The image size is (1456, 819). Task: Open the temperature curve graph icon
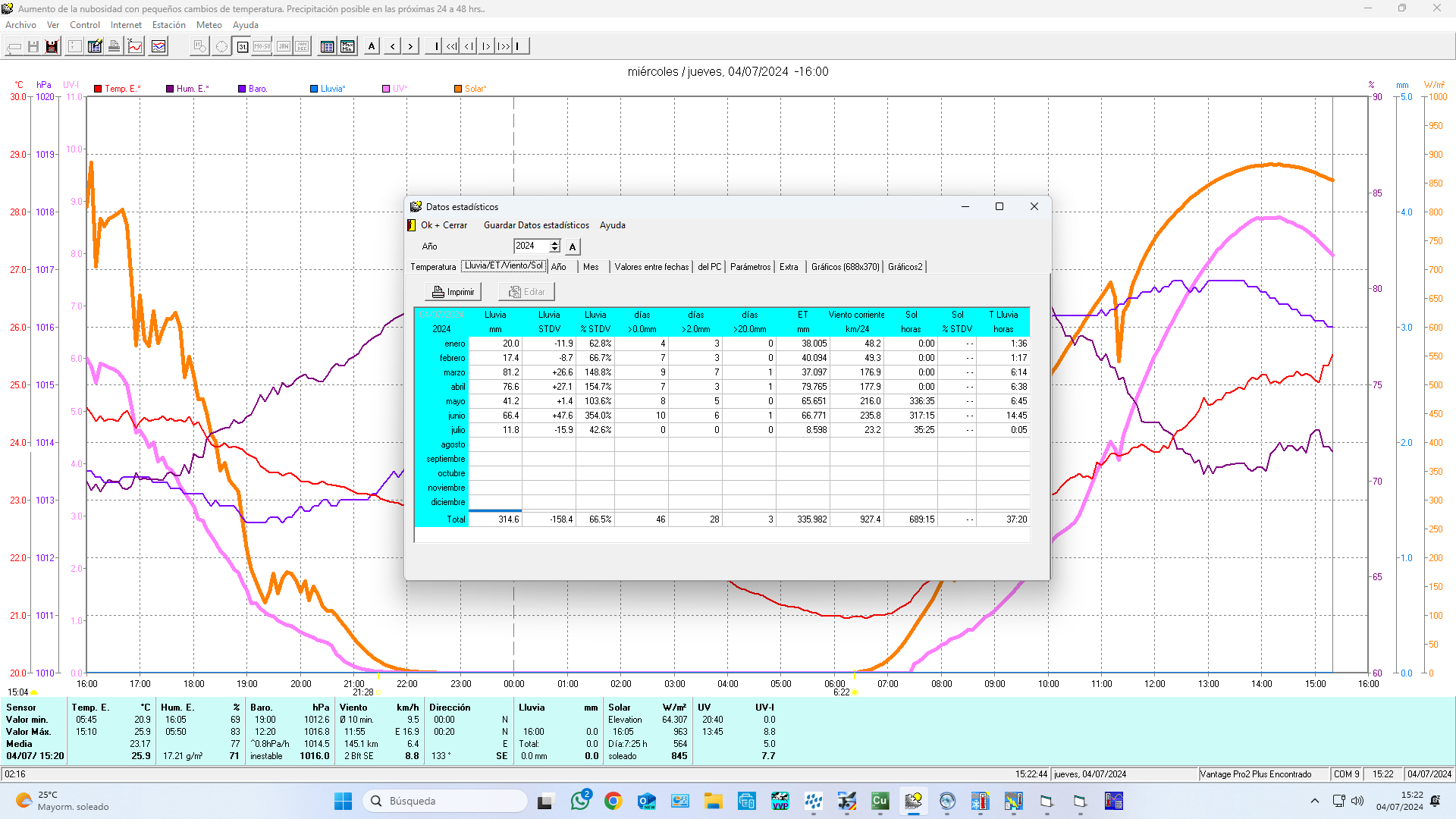135,46
